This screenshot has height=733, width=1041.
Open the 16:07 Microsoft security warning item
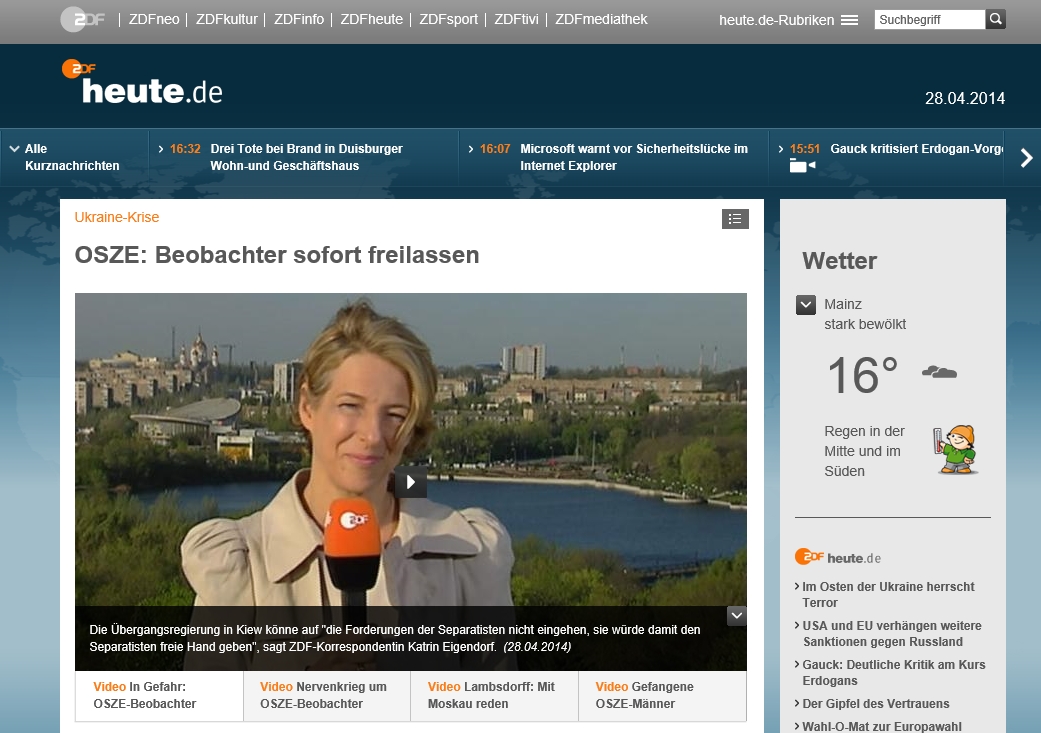607,157
